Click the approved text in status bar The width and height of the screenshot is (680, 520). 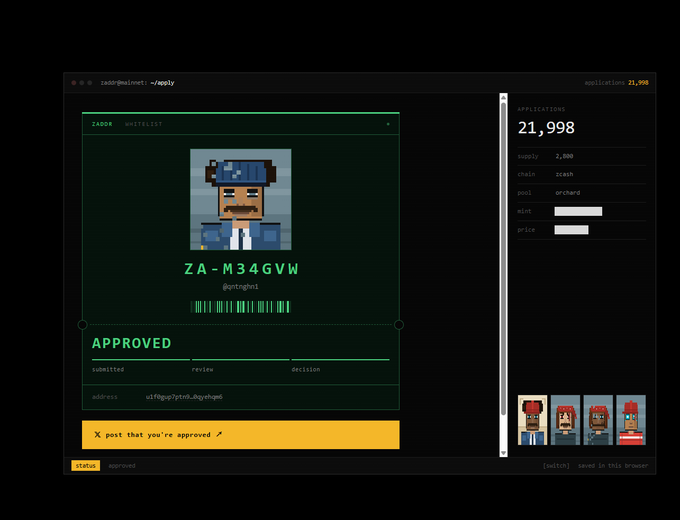(x=122, y=466)
